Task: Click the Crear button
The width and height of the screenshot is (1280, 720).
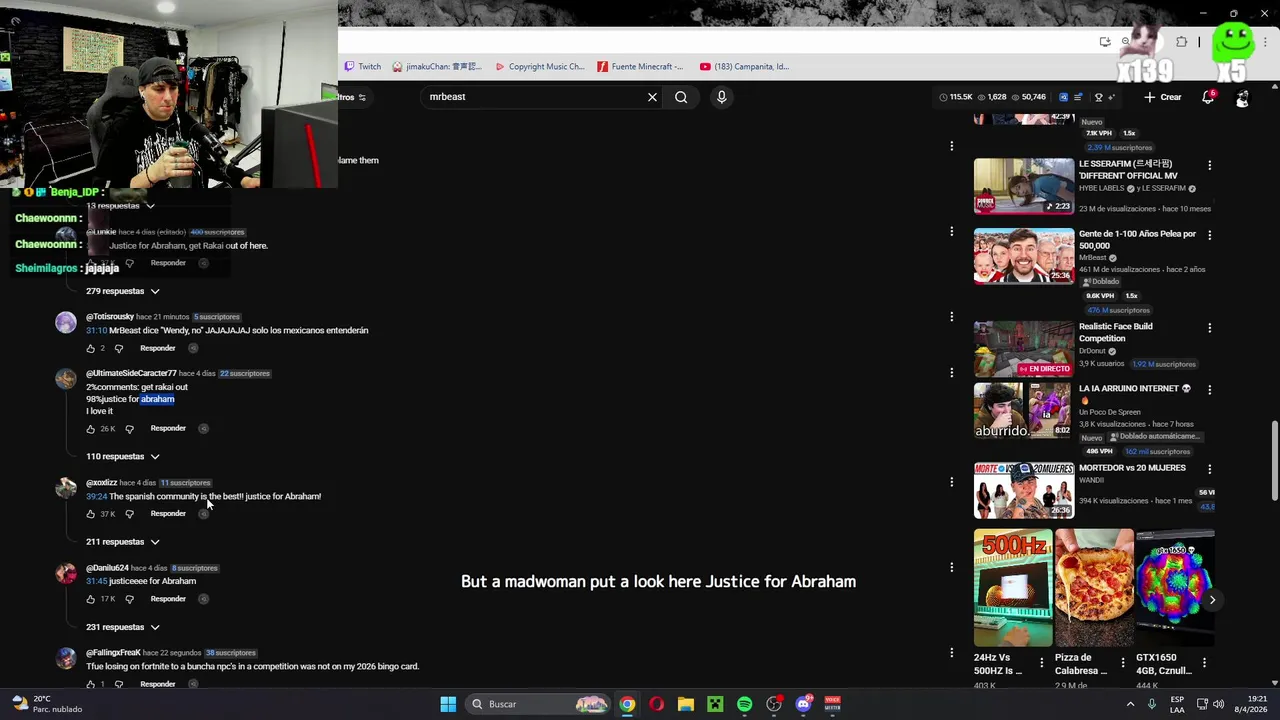Action: [1163, 97]
